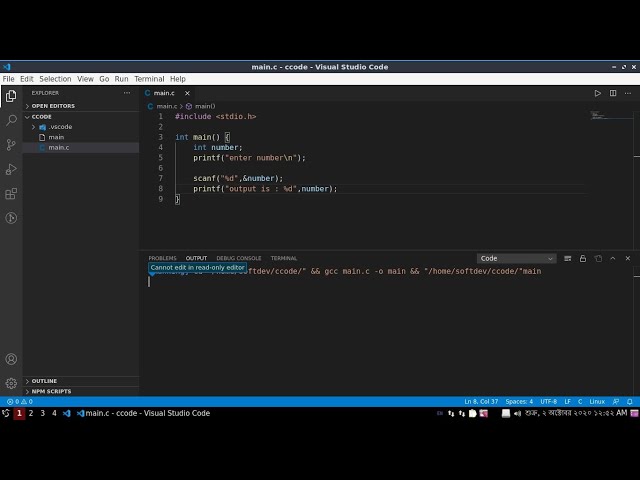The height and width of the screenshot is (480, 640).
Task: Open editor More Actions ellipsis
Action: pos(628,93)
